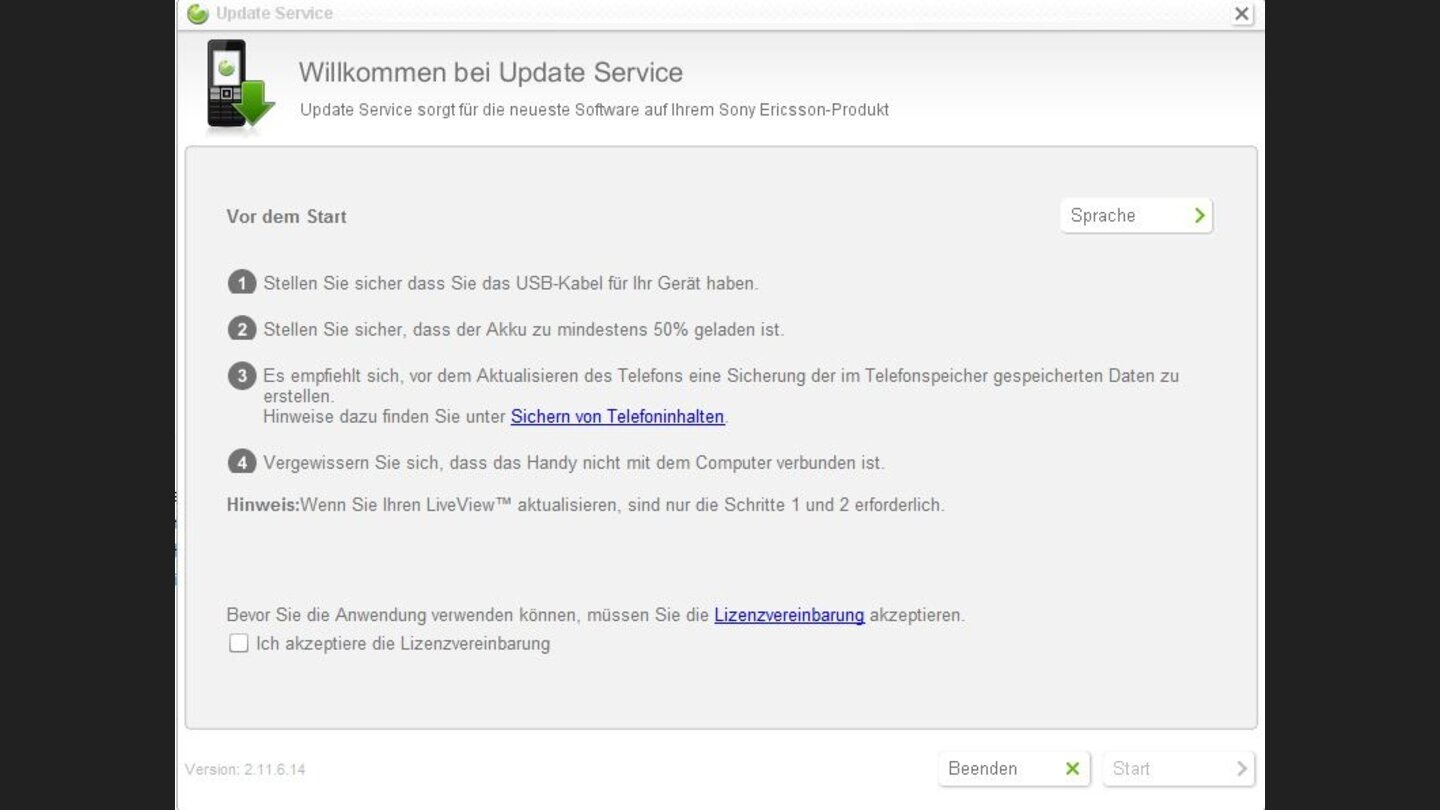
Task: Close the Update Service window
Action: pyautogui.click(x=1241, y=14)
